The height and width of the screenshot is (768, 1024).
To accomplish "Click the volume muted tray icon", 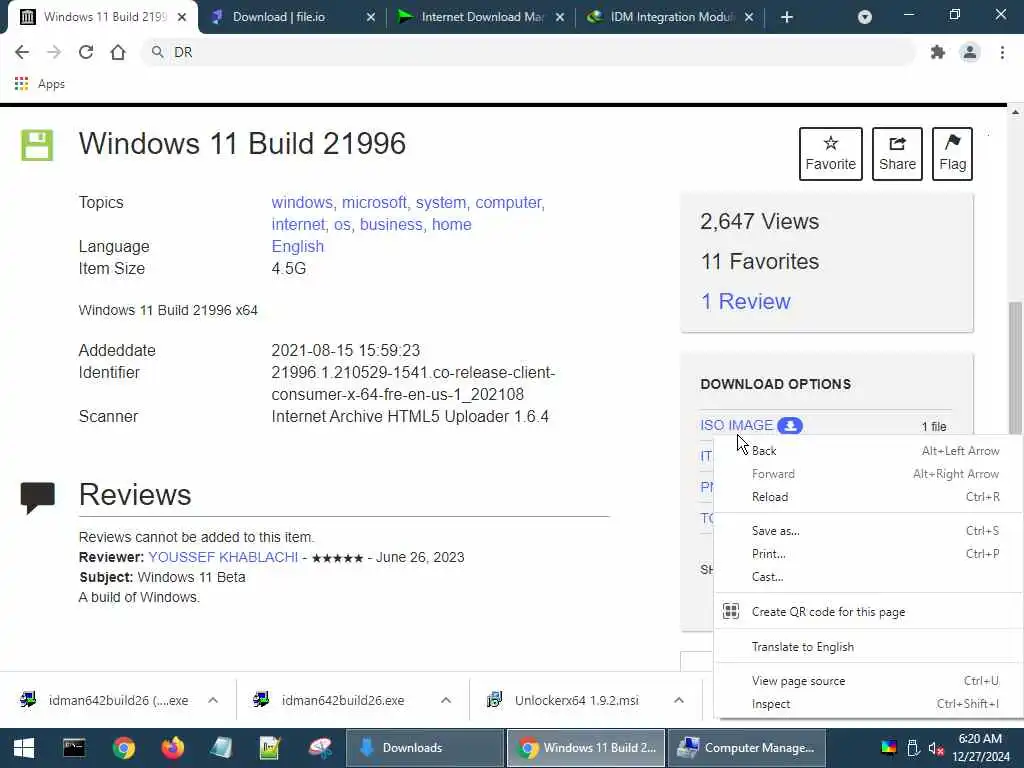I will (936, 748).
